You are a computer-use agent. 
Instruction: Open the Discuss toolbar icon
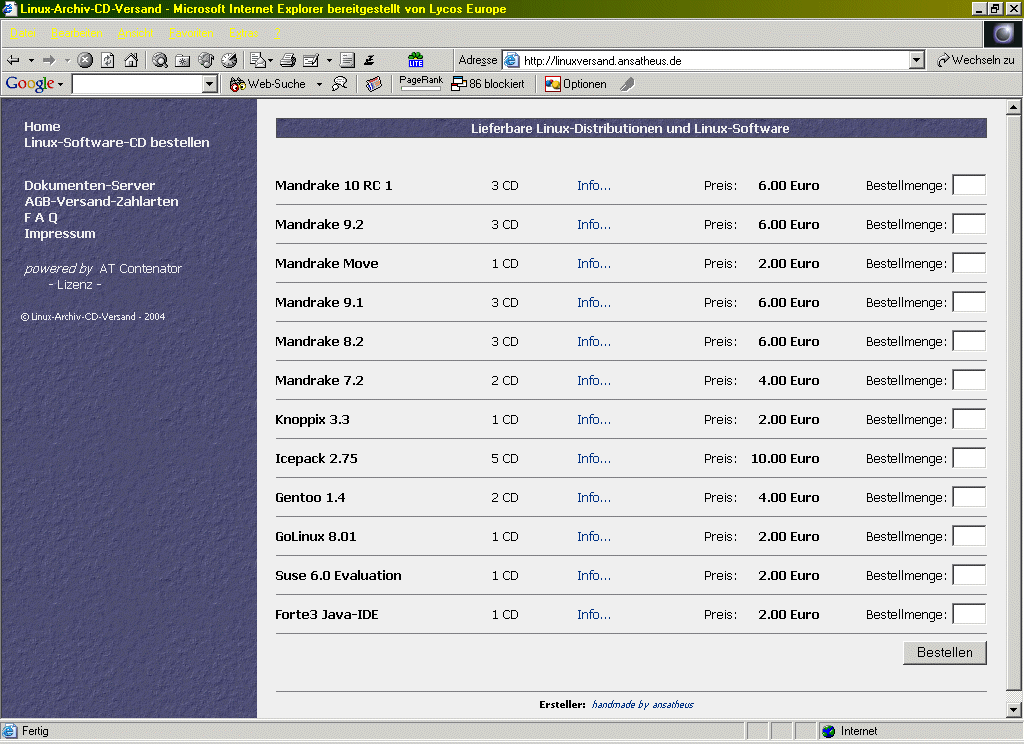coord(347,60)
